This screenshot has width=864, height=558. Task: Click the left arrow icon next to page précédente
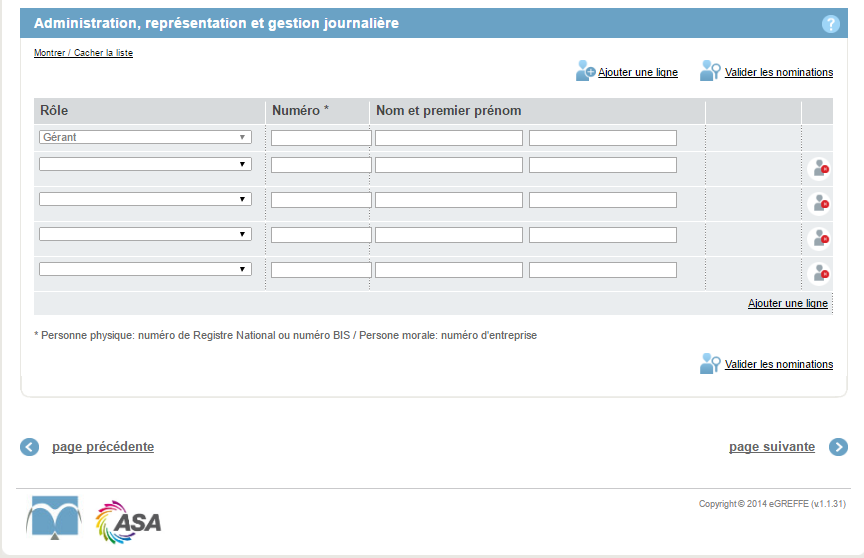(30, 447)
